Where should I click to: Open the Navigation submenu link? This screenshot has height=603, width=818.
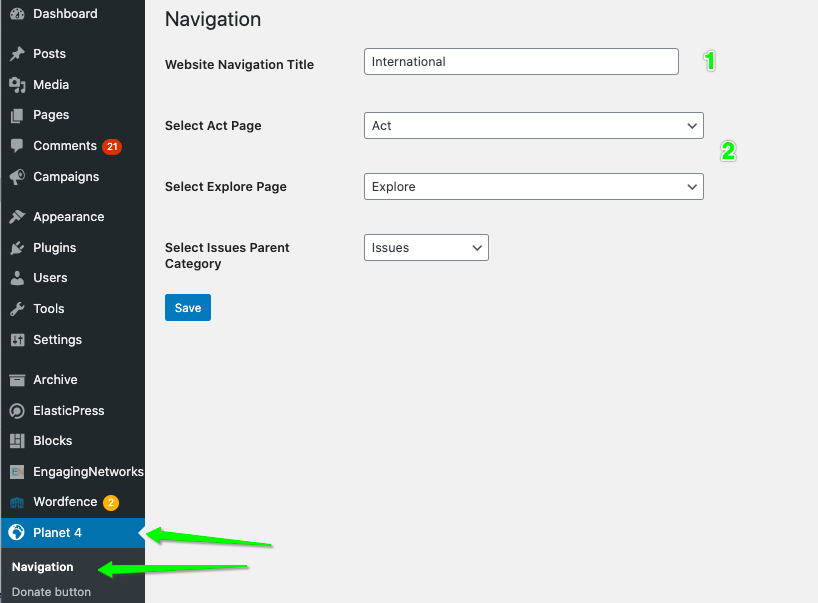(x=42, y=567)
